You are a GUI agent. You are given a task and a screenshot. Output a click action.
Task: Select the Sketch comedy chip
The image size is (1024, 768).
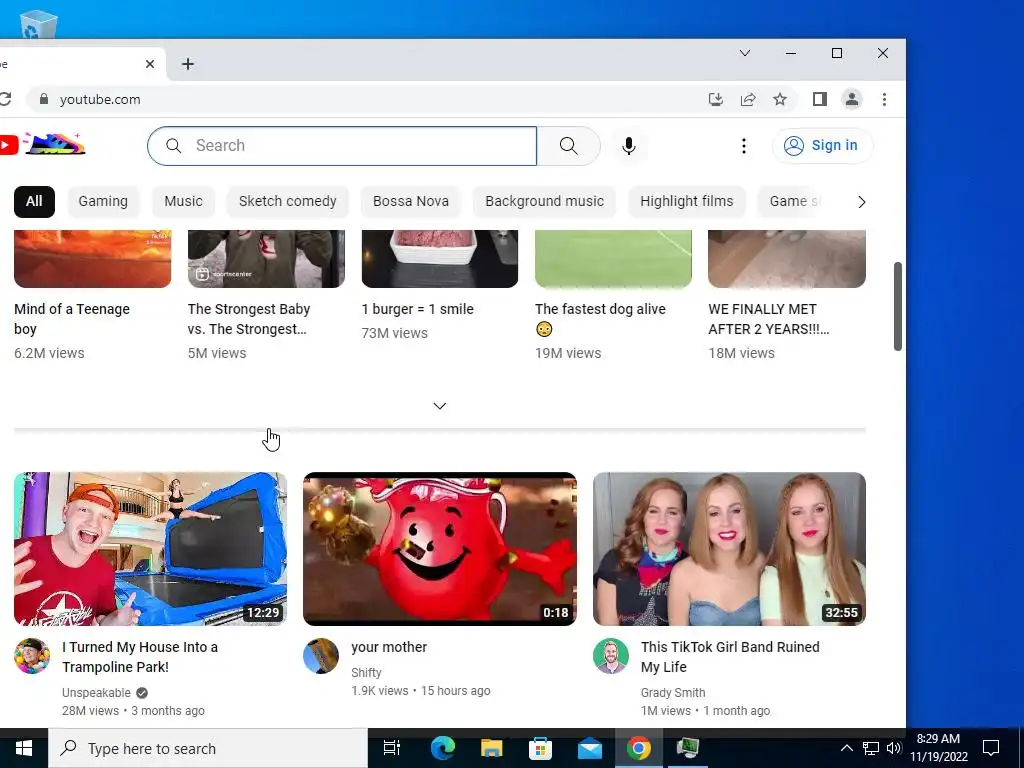coord(287,201)
